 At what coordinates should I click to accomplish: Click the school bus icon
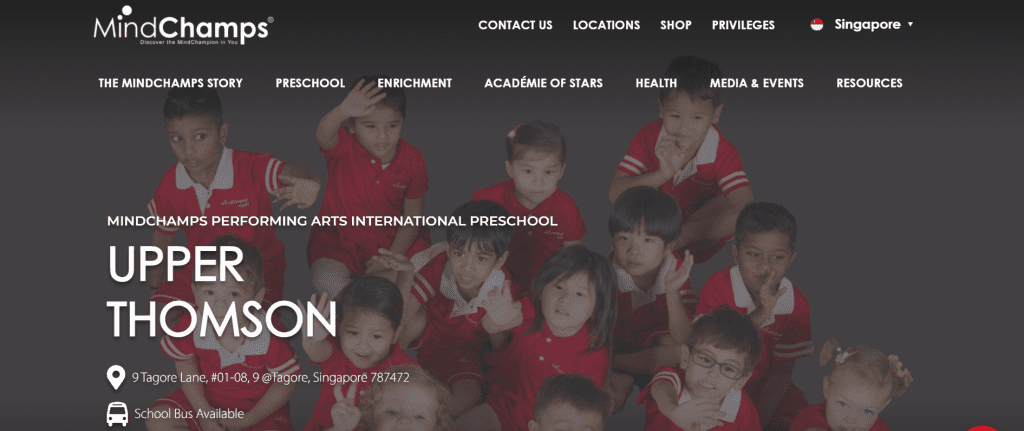117,413
